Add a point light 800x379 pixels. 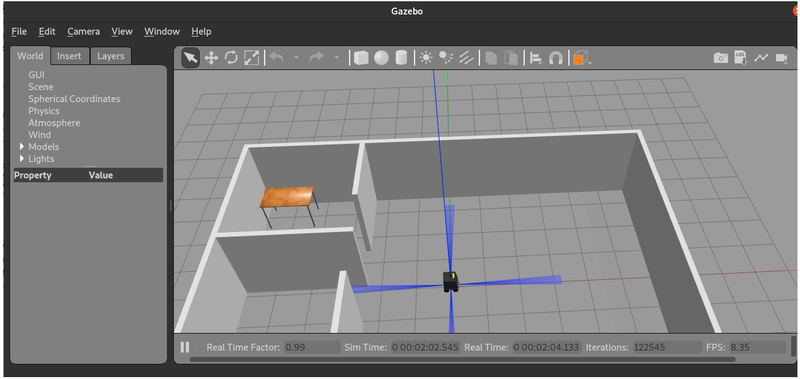tap(426, 58)
